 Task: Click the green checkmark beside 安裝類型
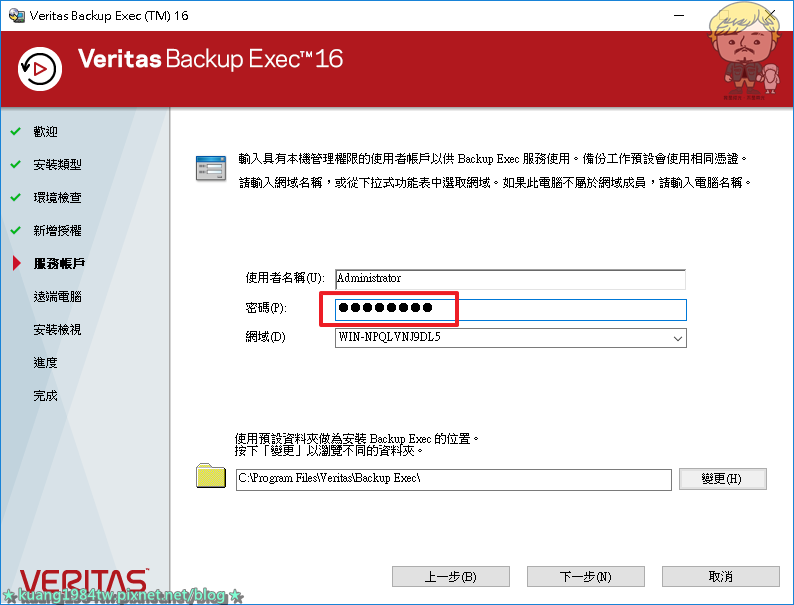tap(16, 164)
